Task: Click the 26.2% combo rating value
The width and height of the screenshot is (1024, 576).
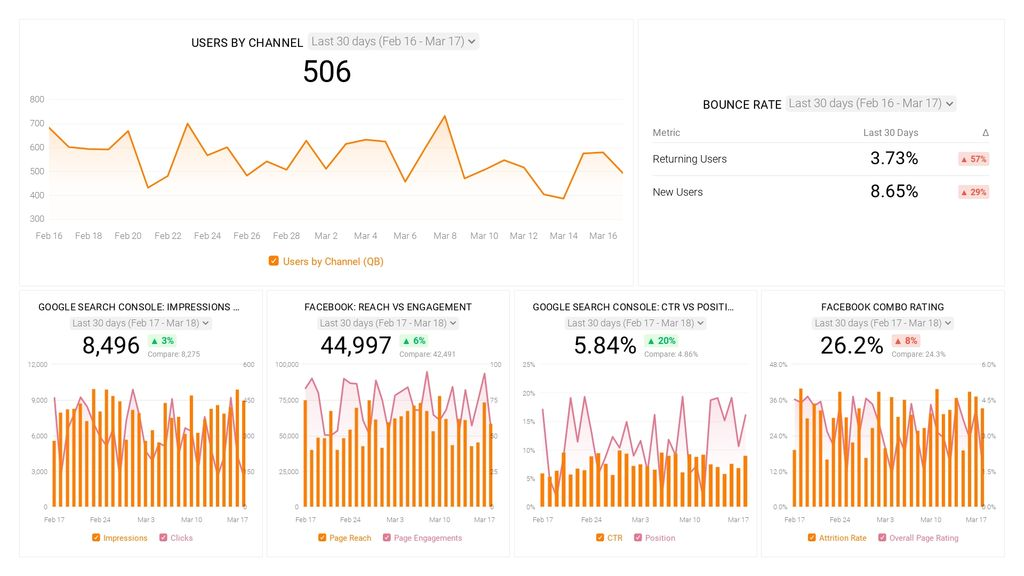Action: (x=852, y=345)
